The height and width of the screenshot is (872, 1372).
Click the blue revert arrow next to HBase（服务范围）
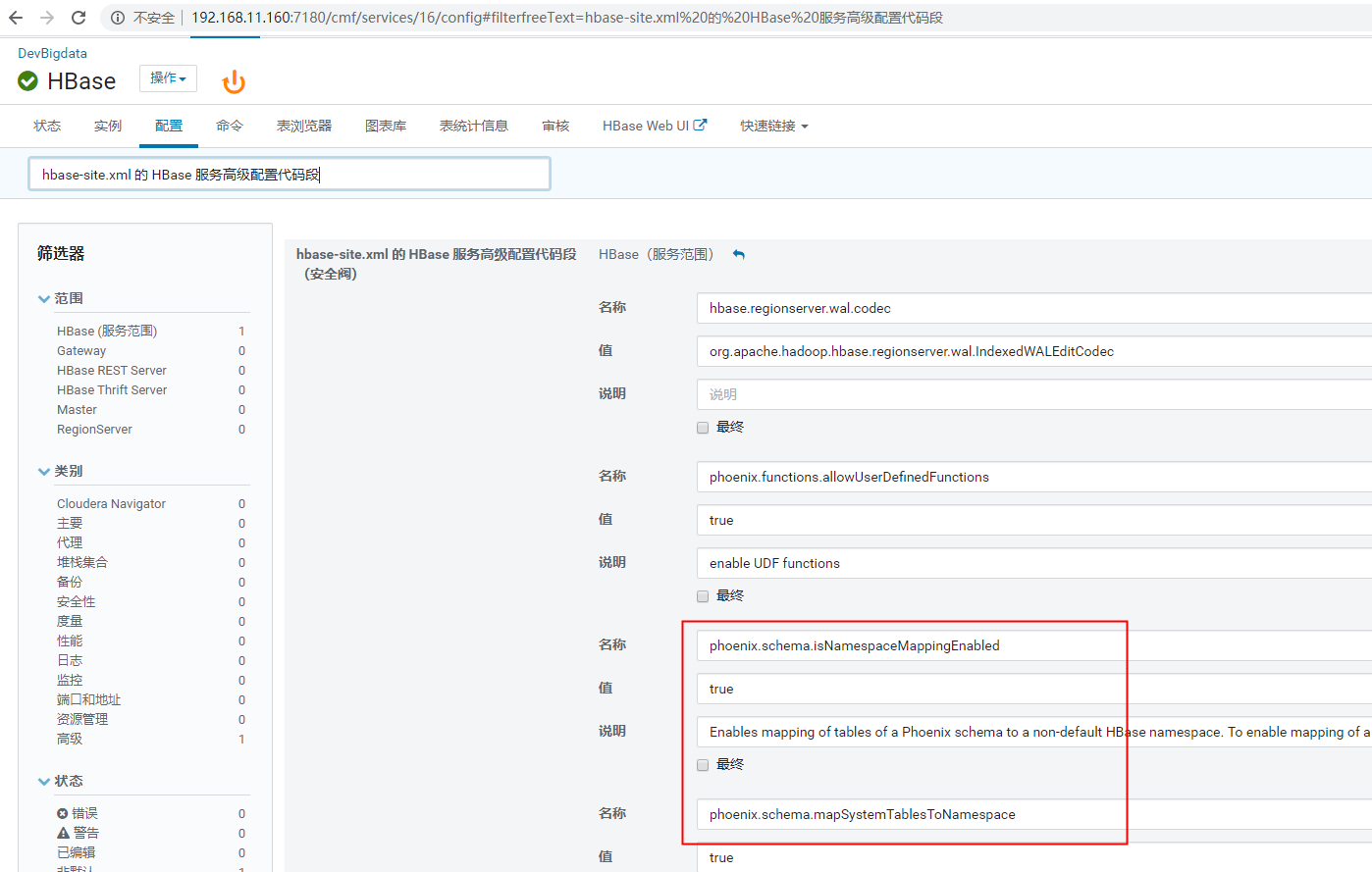coord(739,254)
